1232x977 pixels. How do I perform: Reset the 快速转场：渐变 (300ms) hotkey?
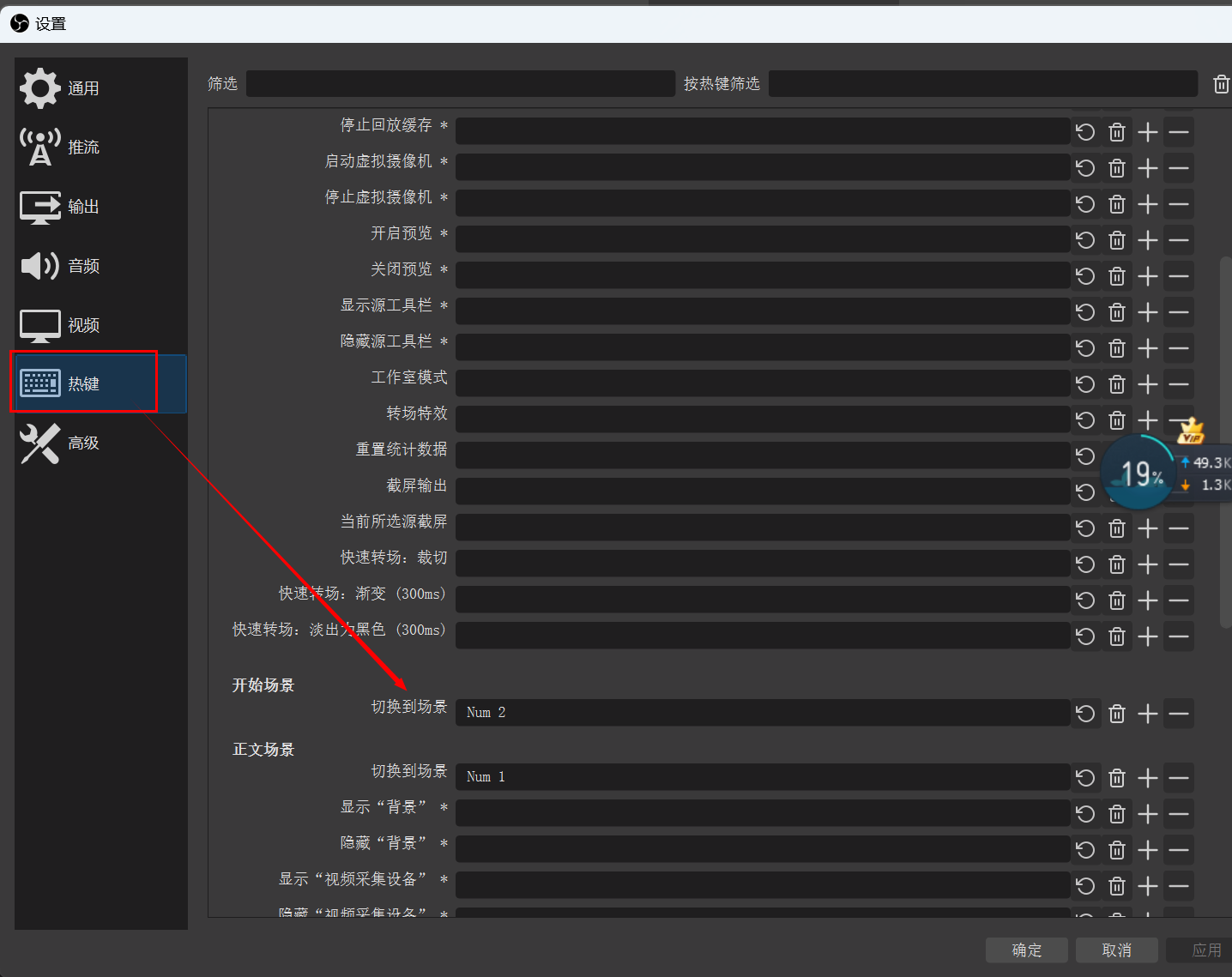click(1085, 600)
